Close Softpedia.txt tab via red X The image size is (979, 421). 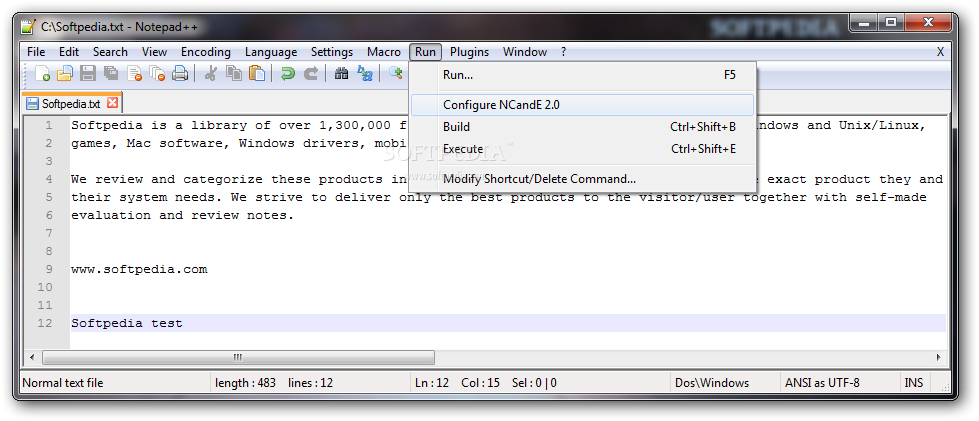click(112, 102)
